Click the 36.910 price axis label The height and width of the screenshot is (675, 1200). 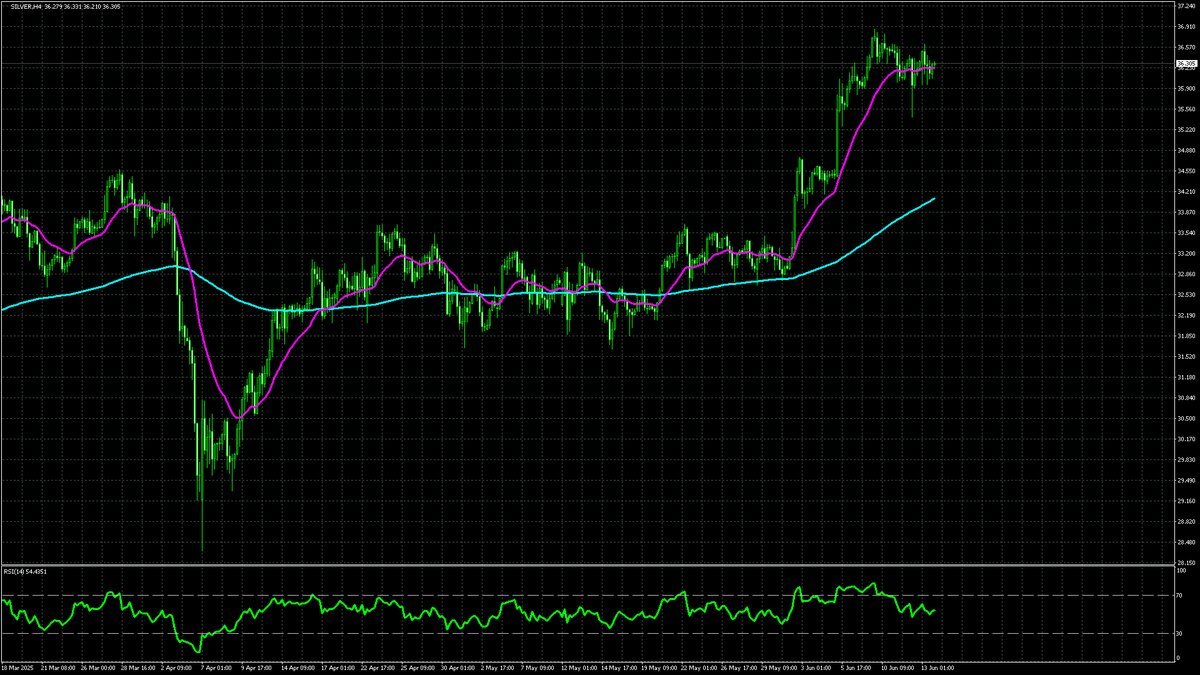pos(1186,26)
